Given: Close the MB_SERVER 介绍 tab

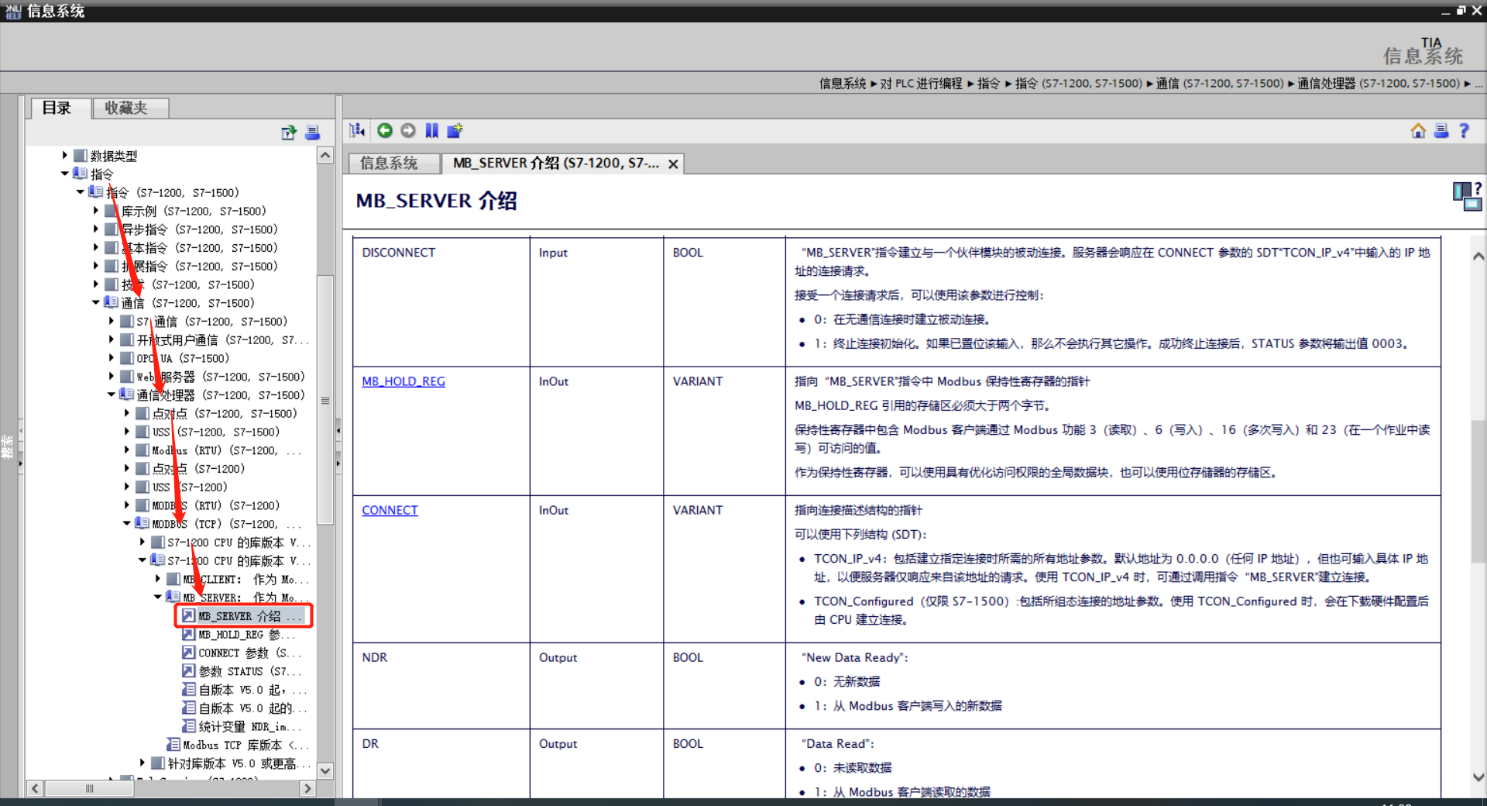Looking at the screenshot, I should [x=673, y=164].
